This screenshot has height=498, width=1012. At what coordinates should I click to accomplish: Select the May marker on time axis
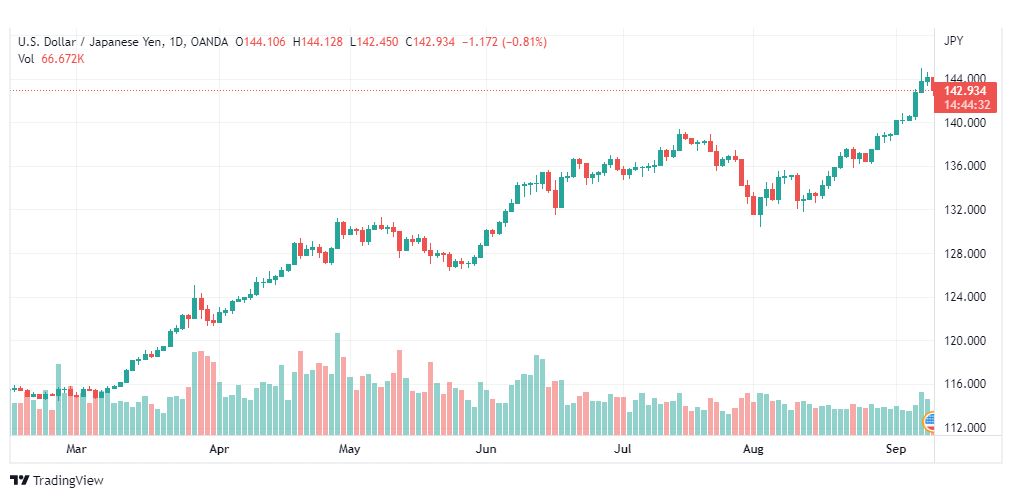pyautogui.click(x=349, y=450)
